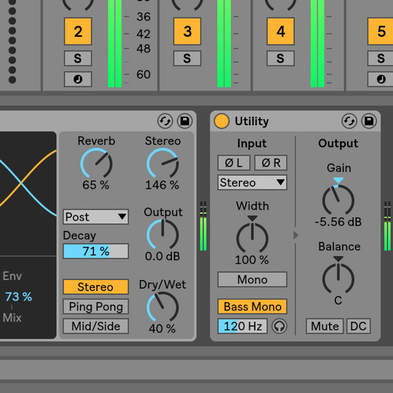Select Ping Pong delay mode
The height and width of the screenshot is (393, 393).
96,307
